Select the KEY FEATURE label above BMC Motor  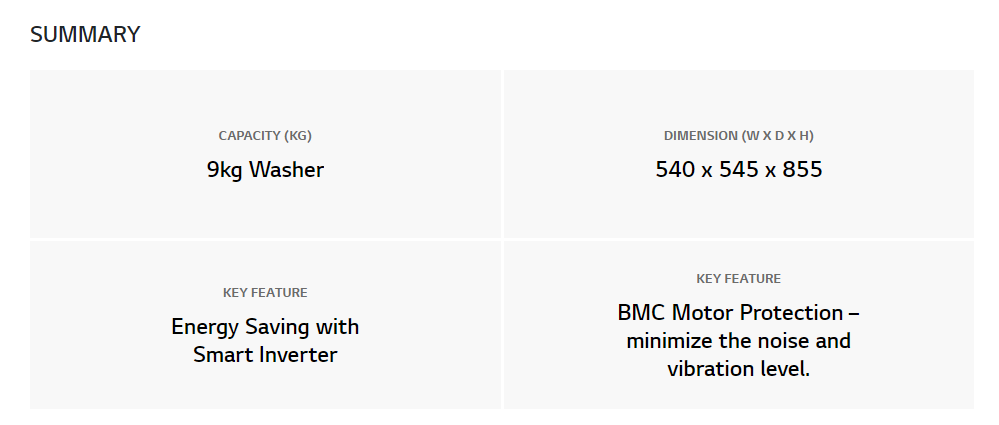[x=738, y=279]
